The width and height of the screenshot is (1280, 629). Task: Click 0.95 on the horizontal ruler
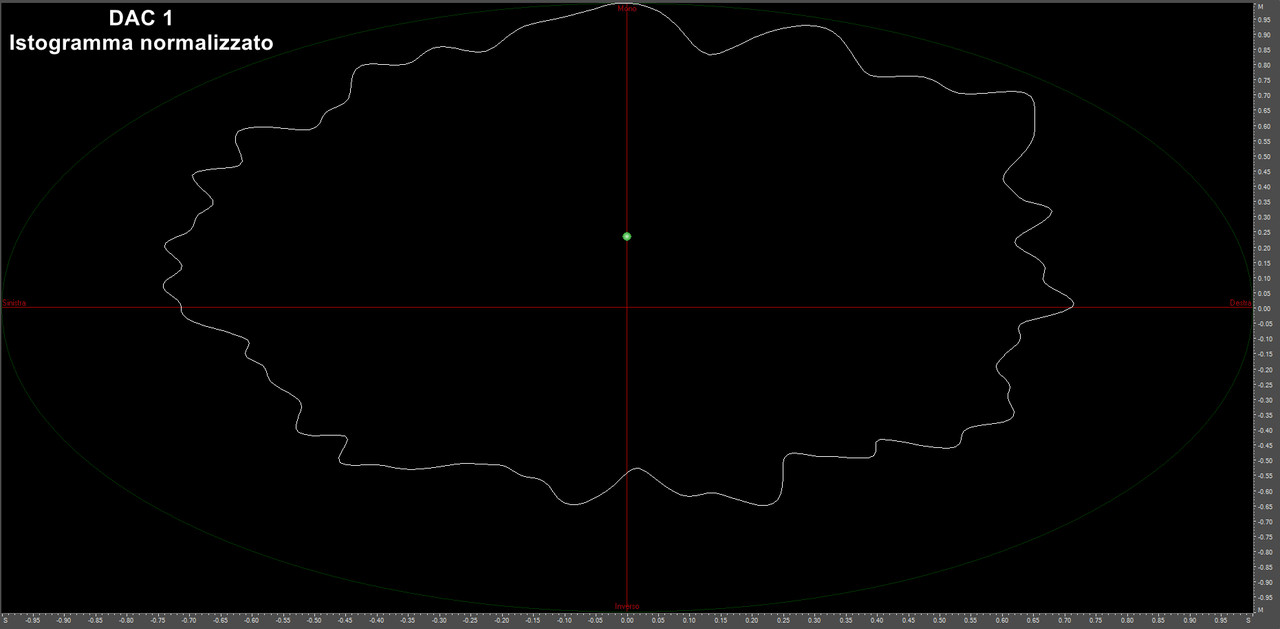[x=1221, y=621]
